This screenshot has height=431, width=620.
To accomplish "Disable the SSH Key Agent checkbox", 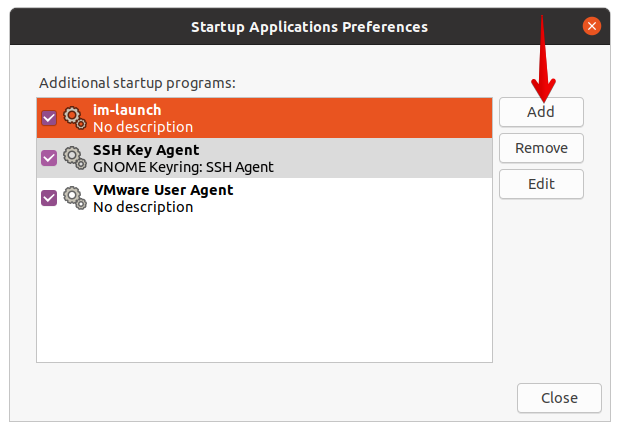I will [x=49, y=158].
